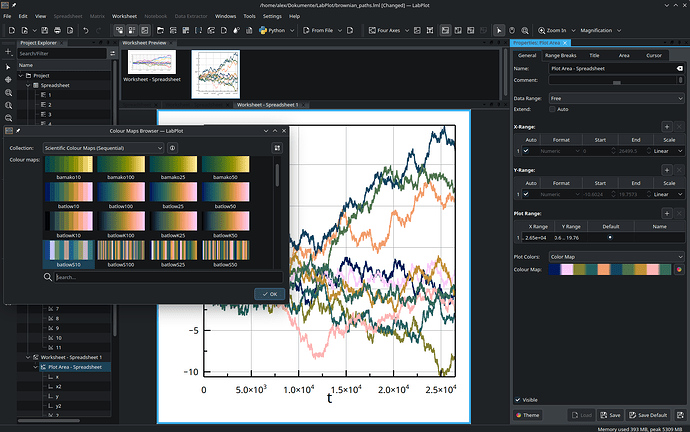Clear the Name field using clear icon
690x432 pixels.
click(678, 69)
